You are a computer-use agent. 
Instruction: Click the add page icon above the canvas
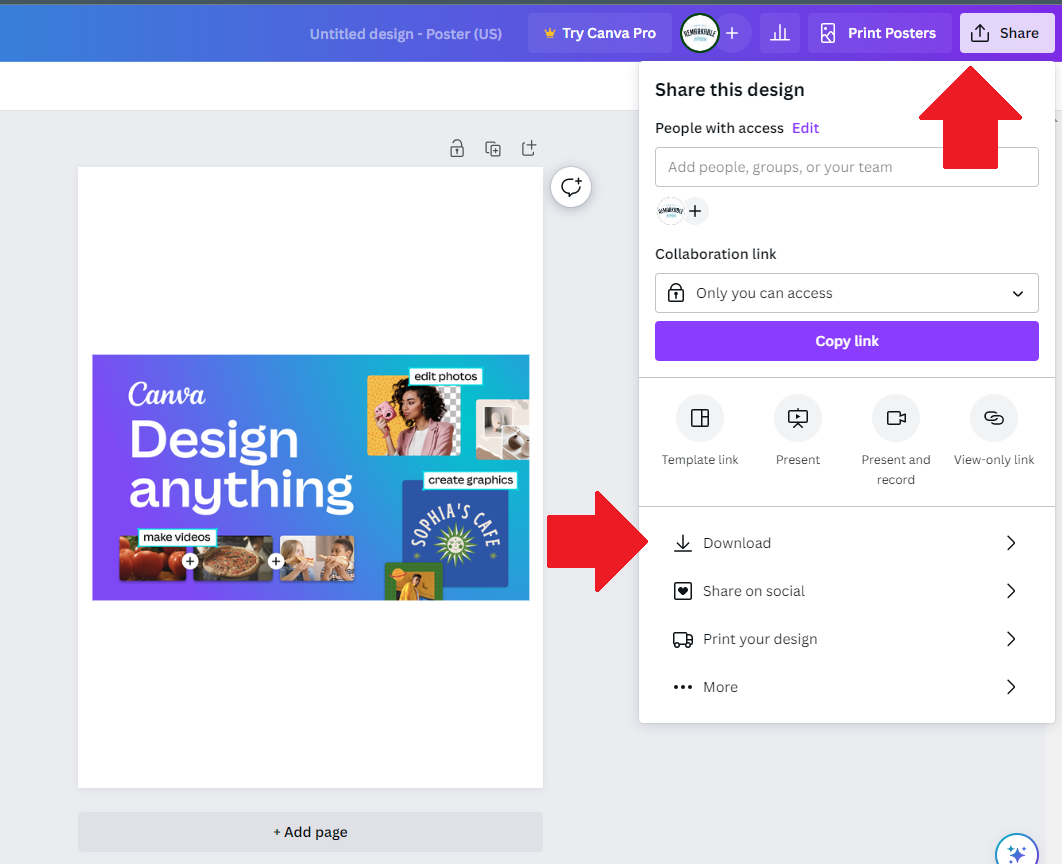pos(529,148)
